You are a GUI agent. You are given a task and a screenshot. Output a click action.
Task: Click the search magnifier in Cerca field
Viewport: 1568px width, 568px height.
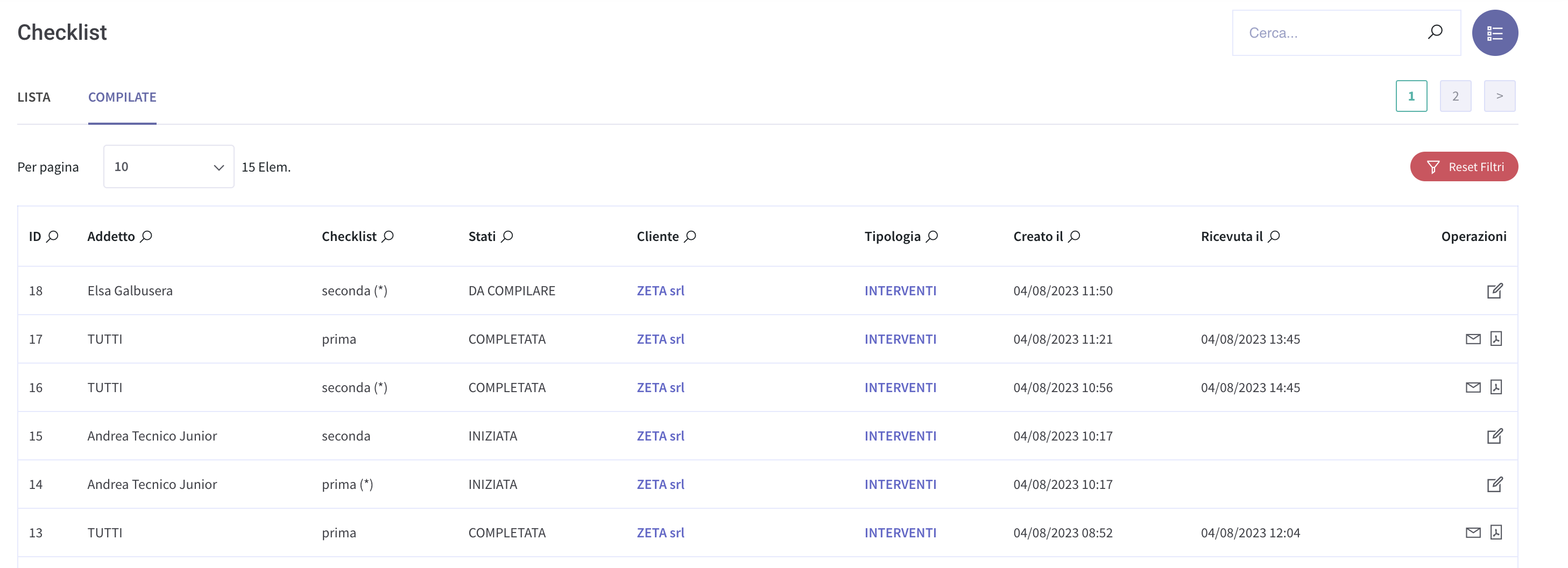click(x=1435, y=32)
